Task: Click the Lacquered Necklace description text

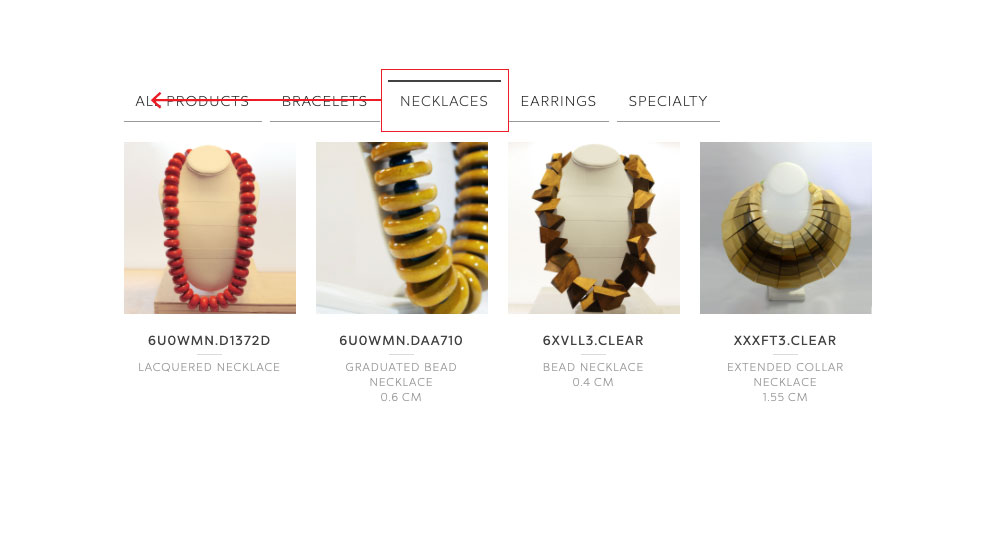Action: pos(209,367)
